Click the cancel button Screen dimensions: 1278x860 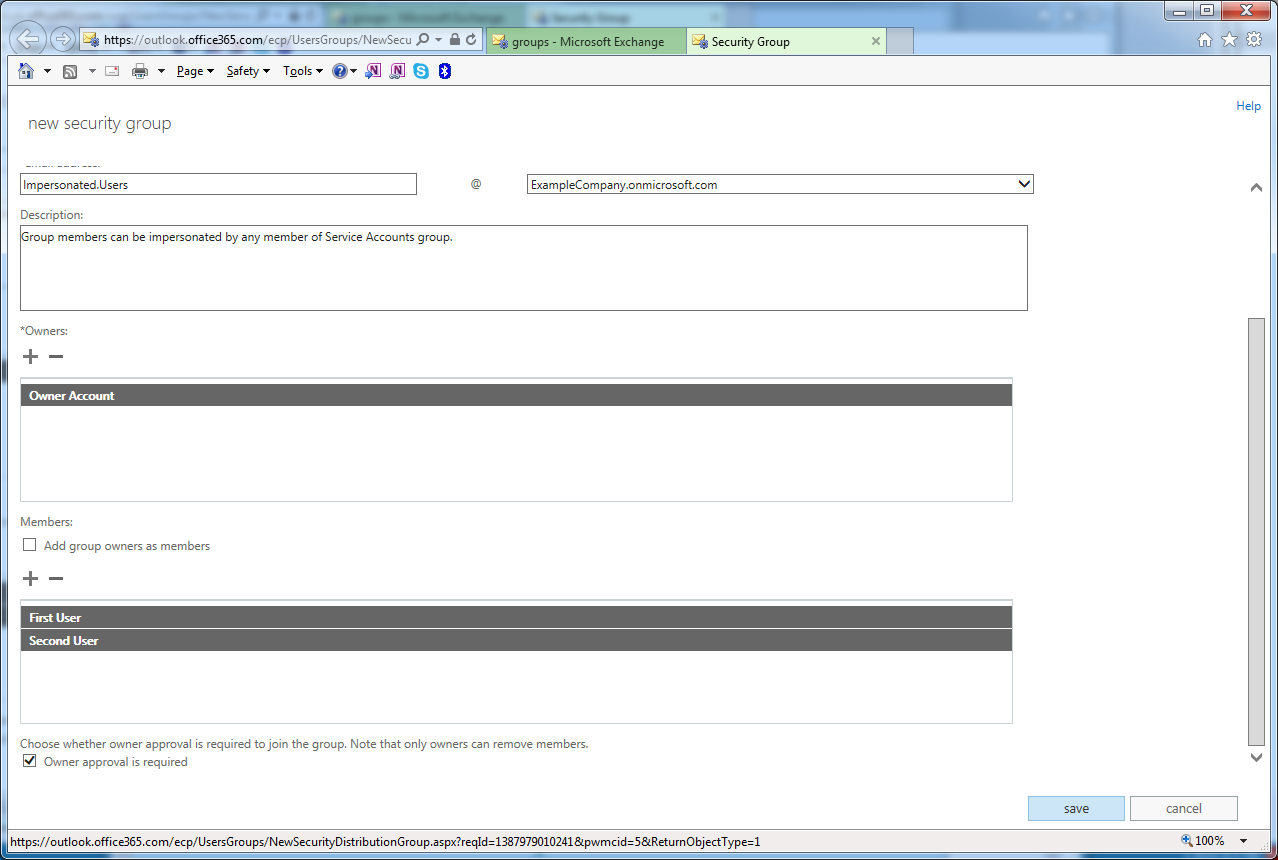click(1183, 809)
